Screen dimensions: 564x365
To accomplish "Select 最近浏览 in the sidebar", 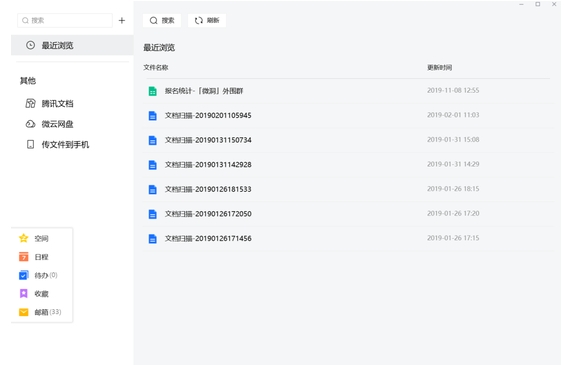I will click(72, 45).
